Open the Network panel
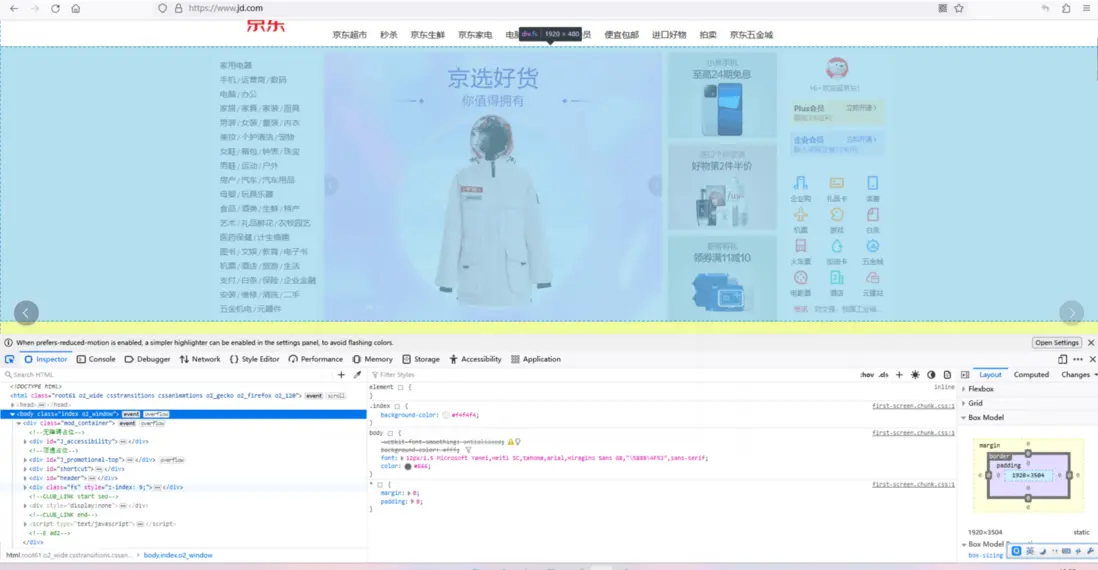 (x=200, y=359)
